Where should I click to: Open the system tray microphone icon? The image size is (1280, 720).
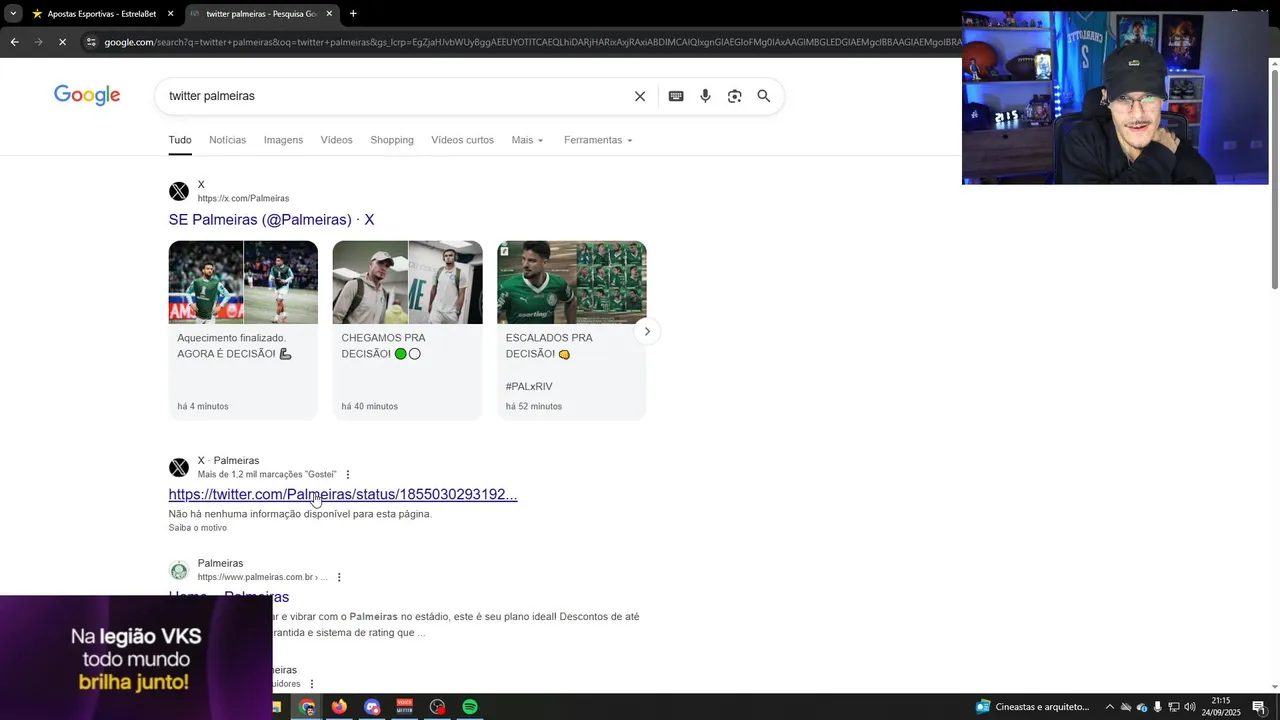(1157, 707)
